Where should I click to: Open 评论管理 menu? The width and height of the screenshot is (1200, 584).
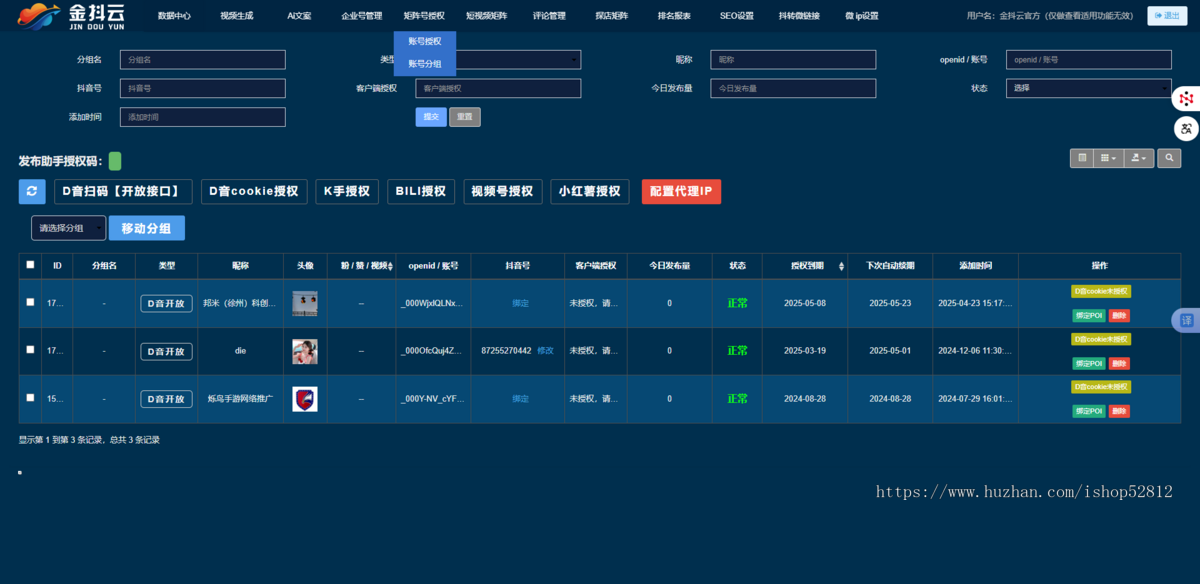coord(549,16)
